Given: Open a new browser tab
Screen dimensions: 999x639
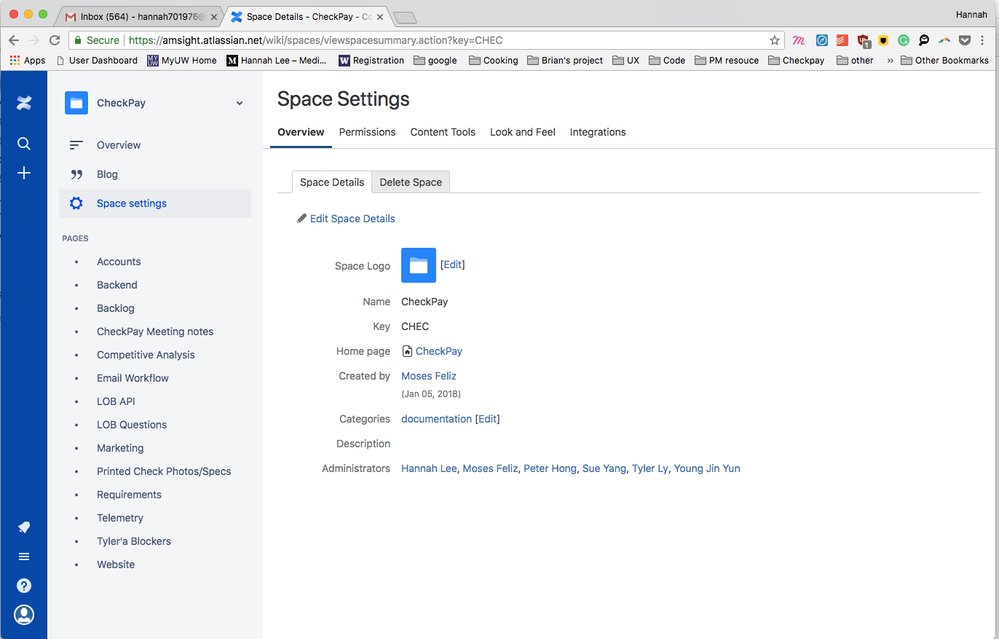Looking at the screenshot, I should click(x=405, y=18).
